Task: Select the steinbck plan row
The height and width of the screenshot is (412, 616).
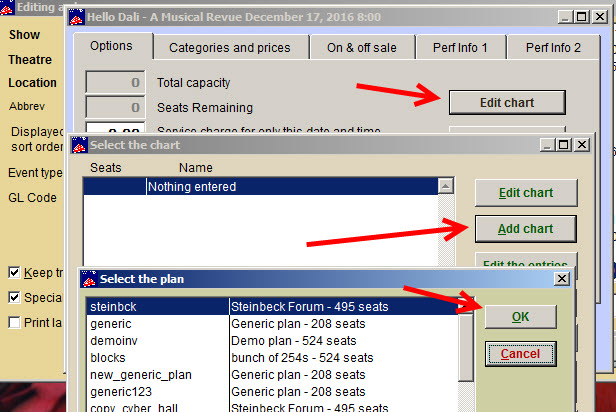Action: 272,306
